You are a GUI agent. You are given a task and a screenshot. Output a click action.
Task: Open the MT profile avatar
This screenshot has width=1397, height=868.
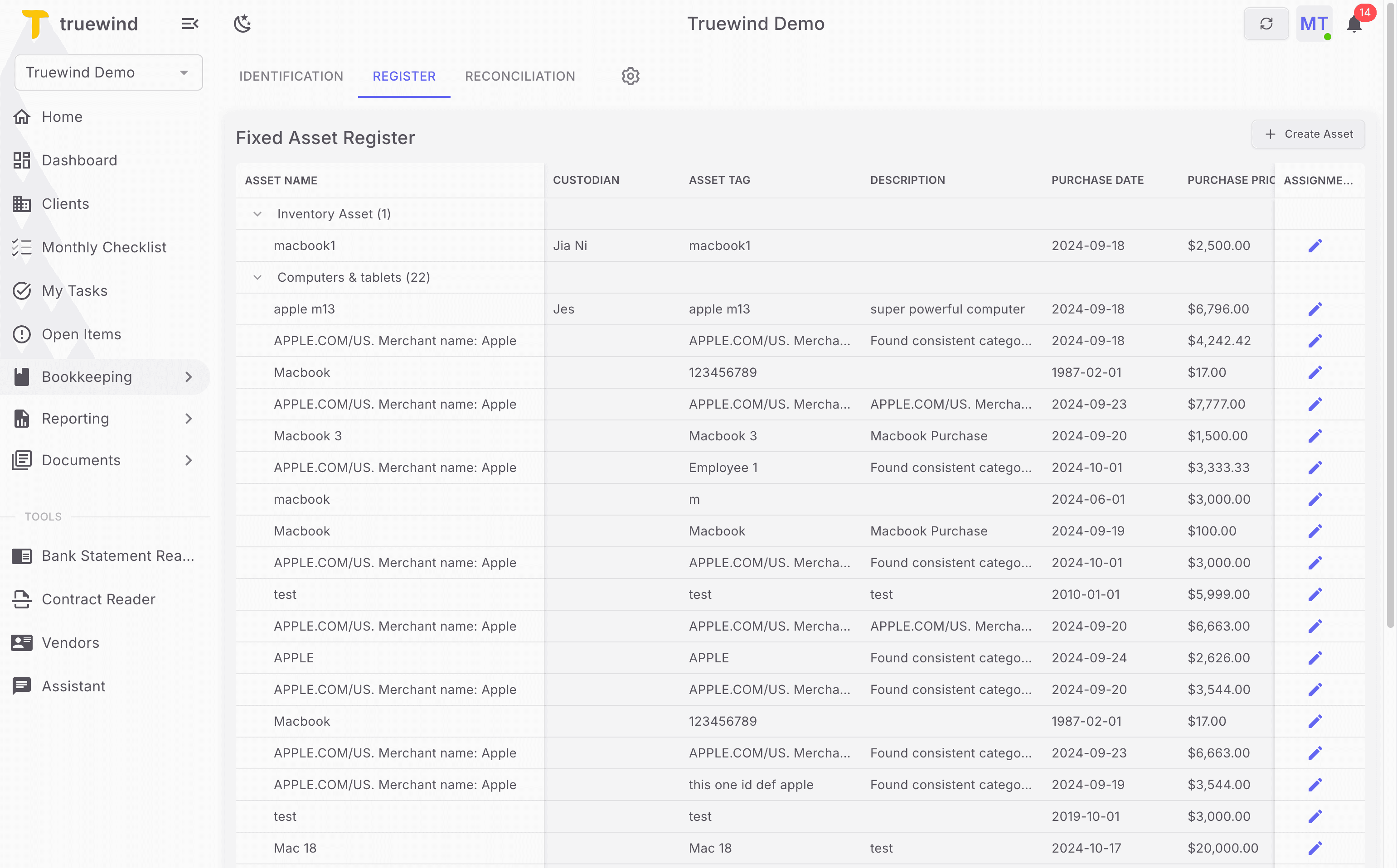pyautogui.click(x=1315, y=24)
